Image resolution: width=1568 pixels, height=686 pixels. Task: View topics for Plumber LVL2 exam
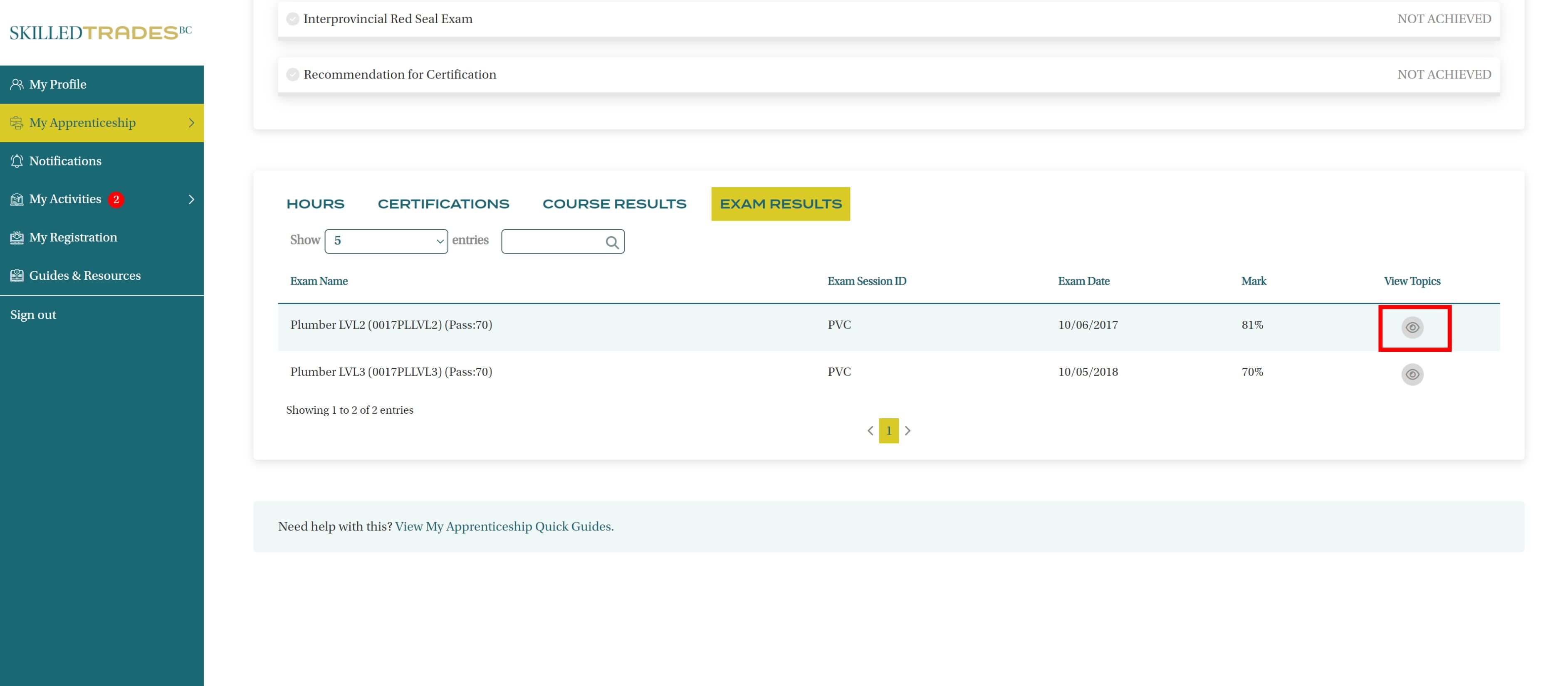click(x=1412, y=328)
